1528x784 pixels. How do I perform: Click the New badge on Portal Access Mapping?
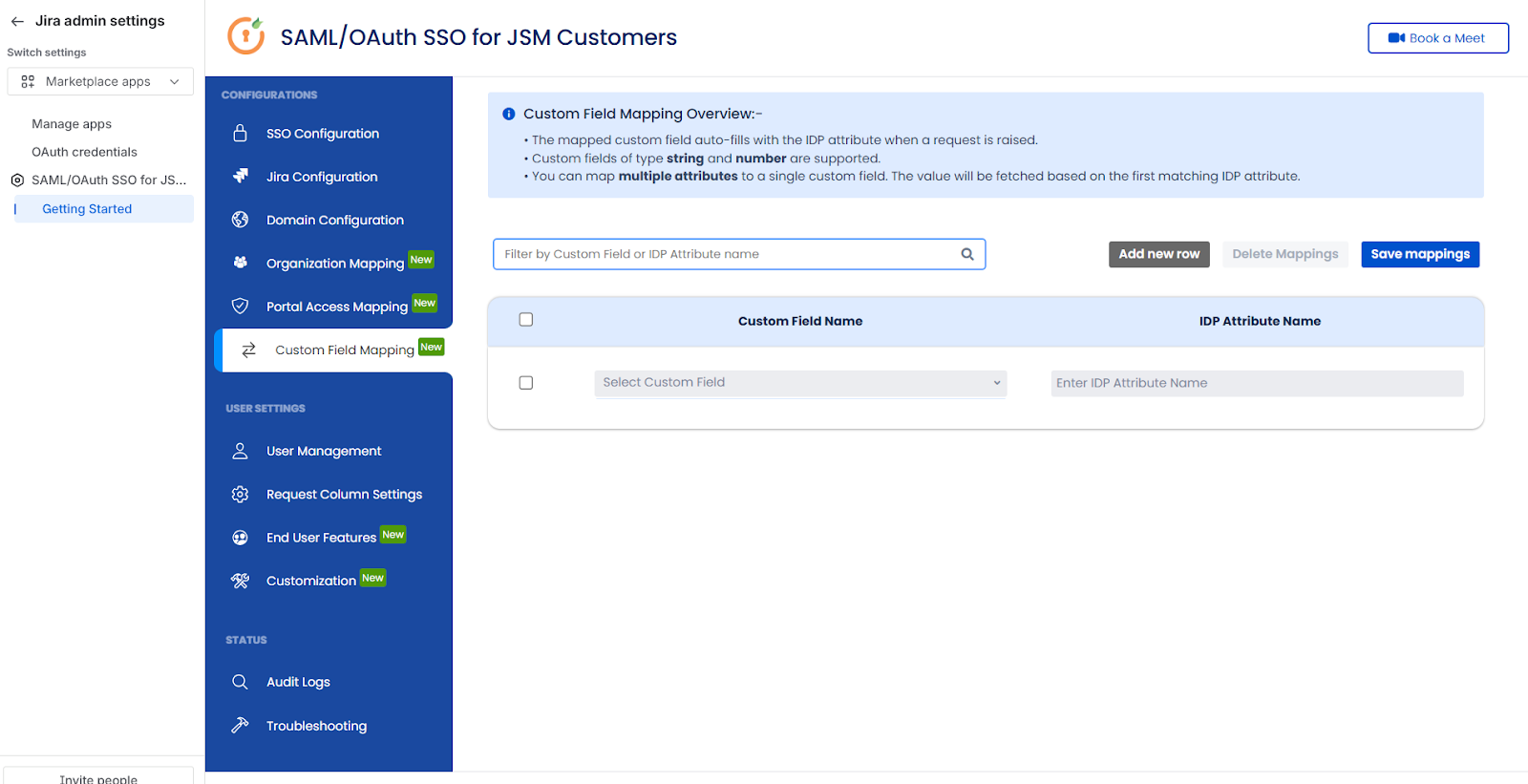coord(425,303)
